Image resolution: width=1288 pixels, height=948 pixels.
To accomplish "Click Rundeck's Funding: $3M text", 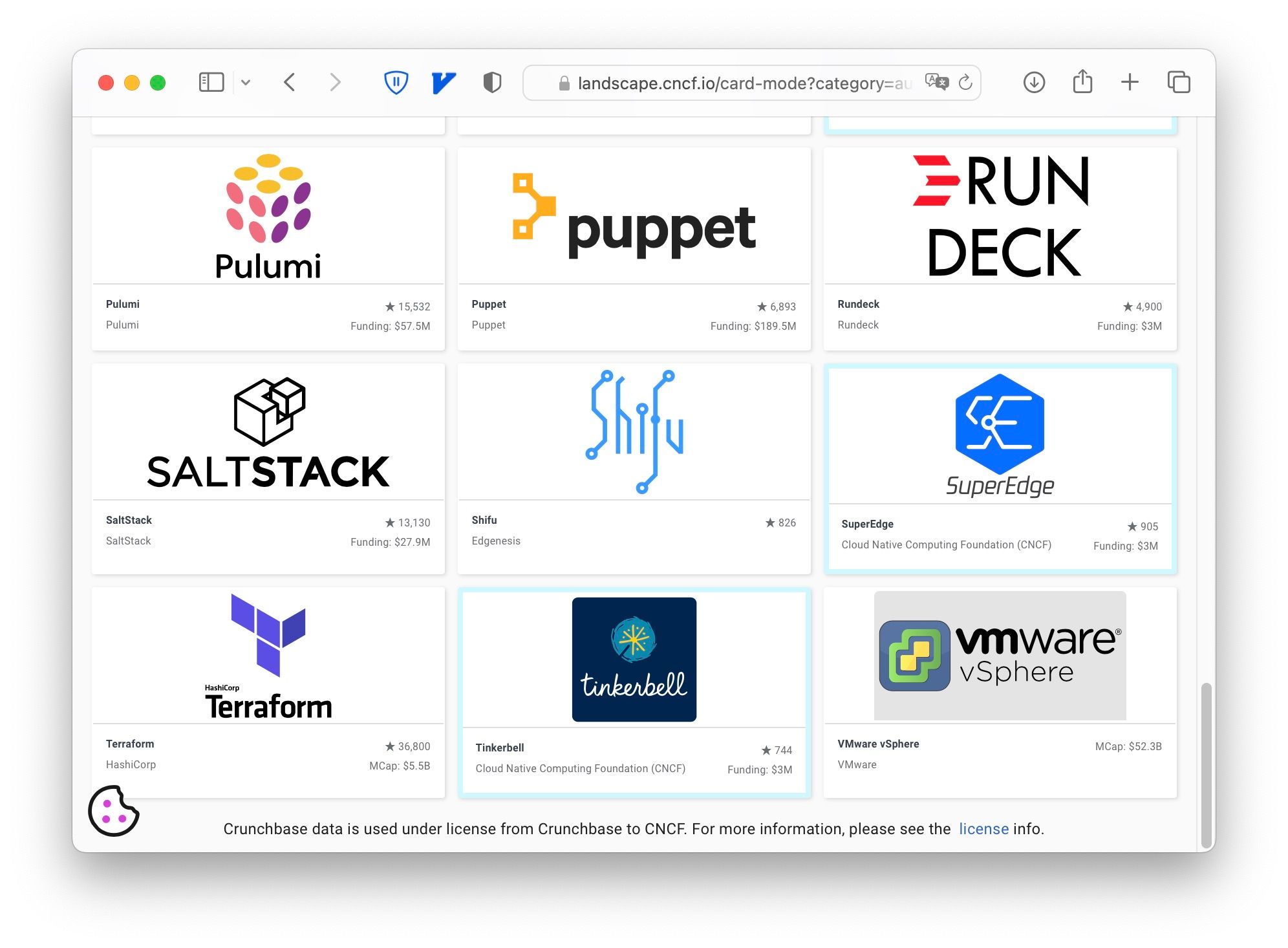I will pyautogui.click(x=1130, y=326).
